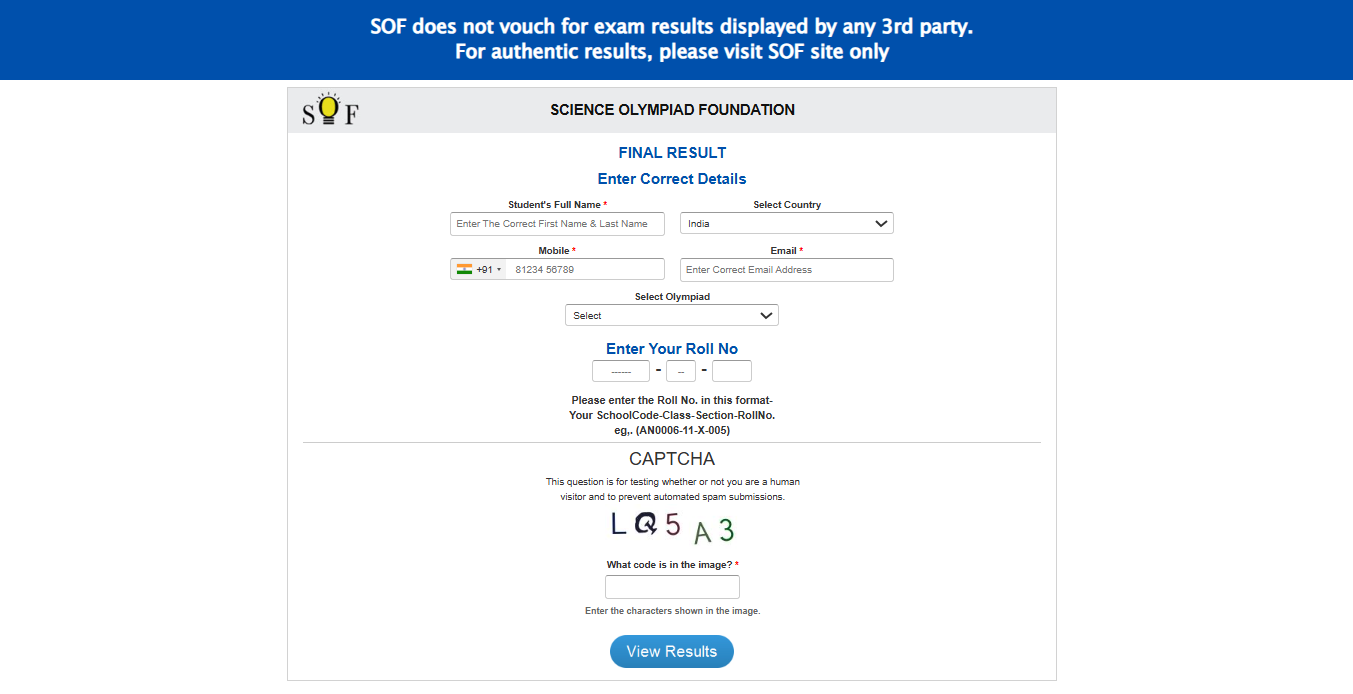The height and width of the screenshot is (694, 1353).
Task: Focus the CAPTCHA code entry field
Action: [x=672, y=587]
